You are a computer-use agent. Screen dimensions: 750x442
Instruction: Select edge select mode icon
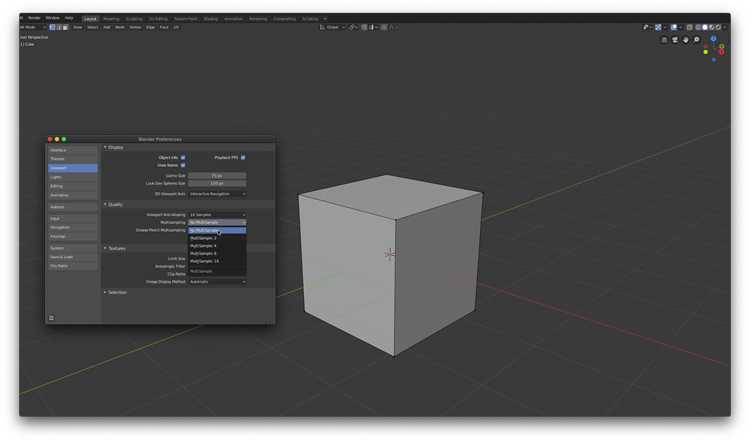59,27
